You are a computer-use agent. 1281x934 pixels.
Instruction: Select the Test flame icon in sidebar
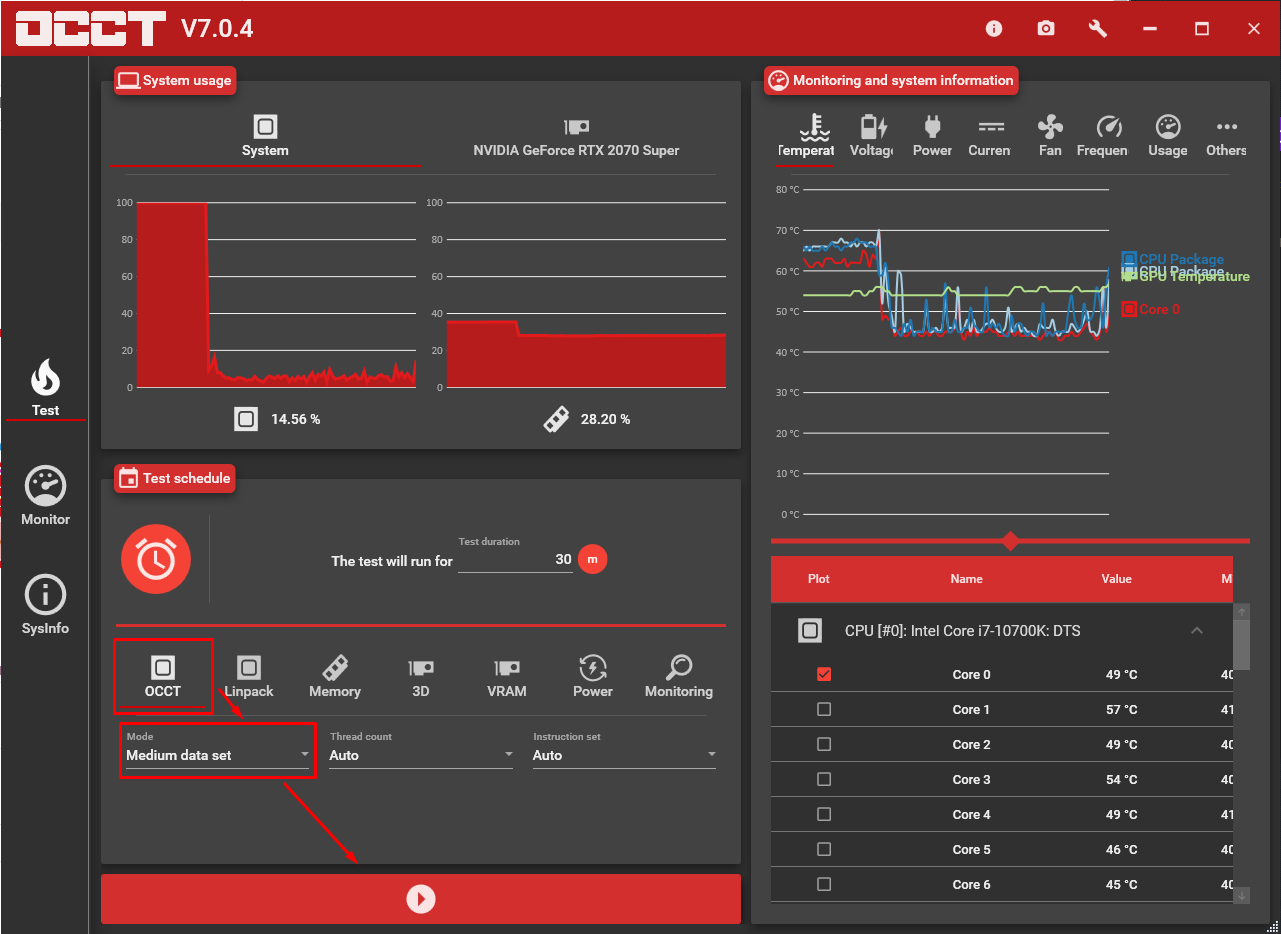point(45,387)
